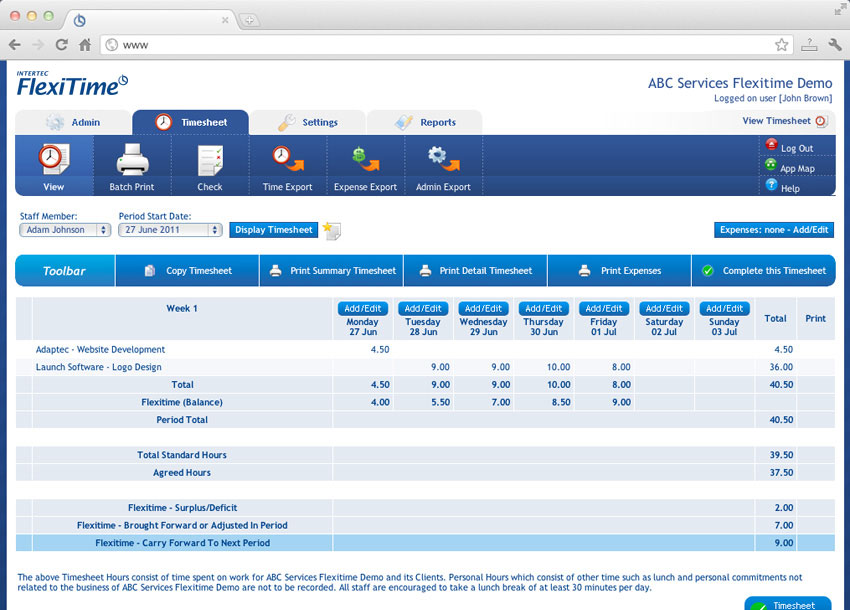The height and width of the screenshot is (610, 850).
Task: Click Complete this Timesheet
Action: point(763,271)
